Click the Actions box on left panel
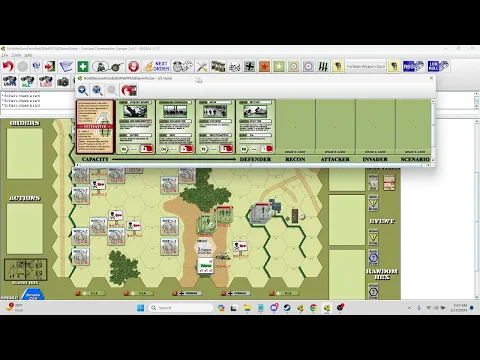Image resolution: width=480 pixels, height=360 pixels. (25, 229)
